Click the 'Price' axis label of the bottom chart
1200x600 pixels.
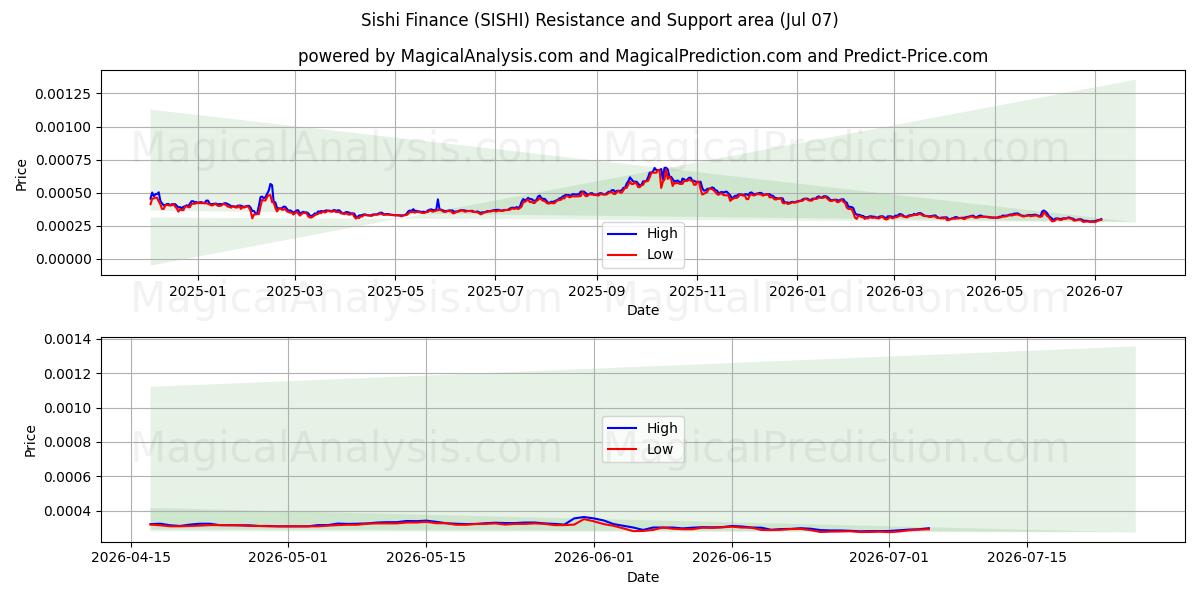tap(30, 441)
